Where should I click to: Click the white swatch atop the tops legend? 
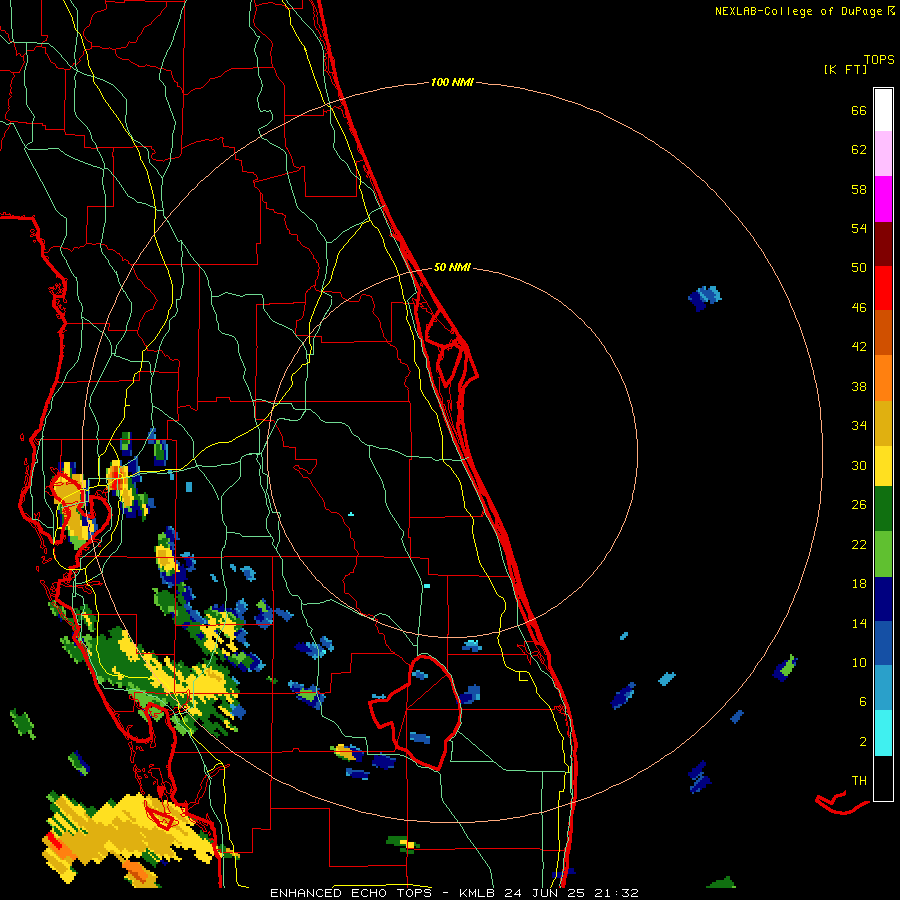(x=883, y=110)
